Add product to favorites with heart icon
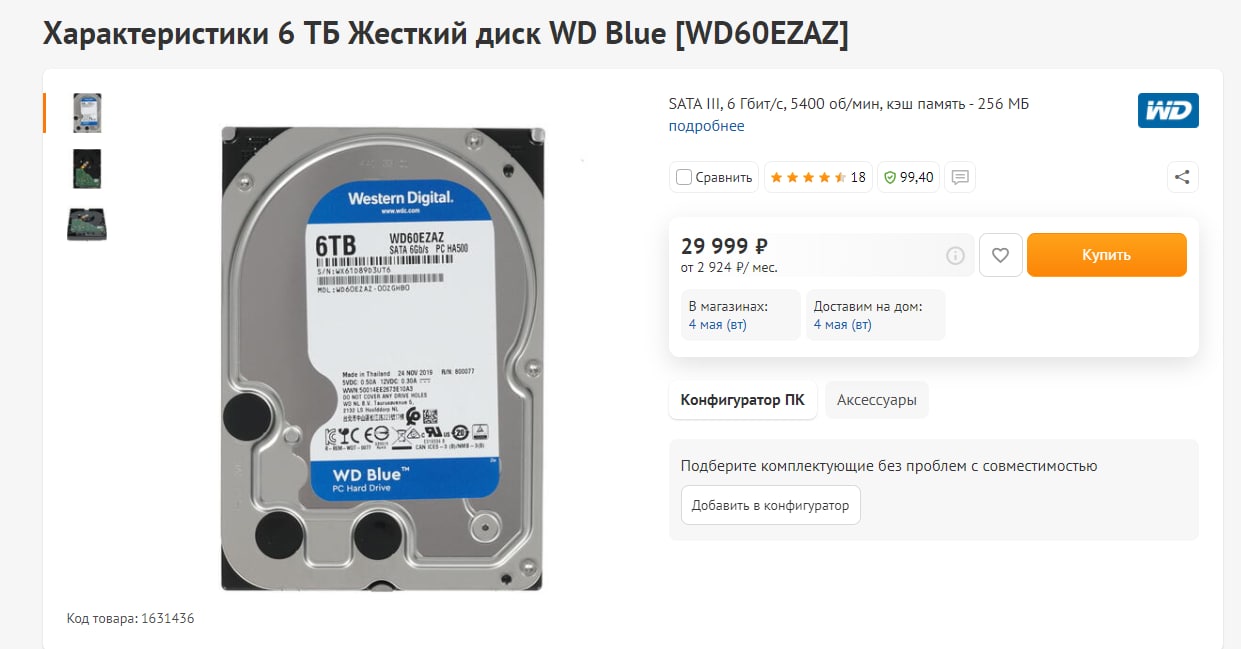This screenshot has height=649, width=1241. (x=1000, y=255)
